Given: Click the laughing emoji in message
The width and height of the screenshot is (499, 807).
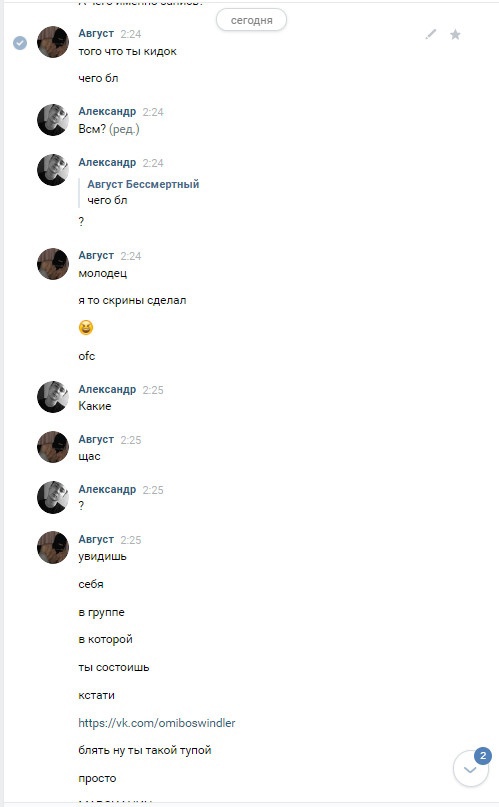Looking at the screenshot, I should 86,327.
